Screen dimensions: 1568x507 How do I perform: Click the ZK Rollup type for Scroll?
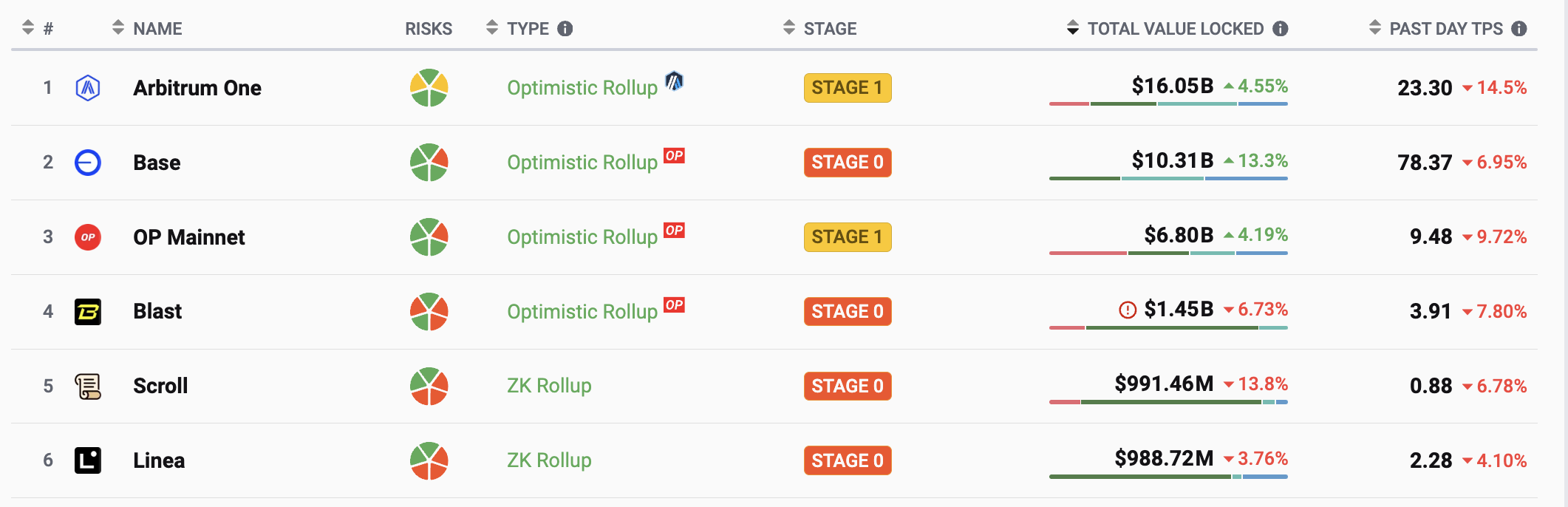[549, 386]
